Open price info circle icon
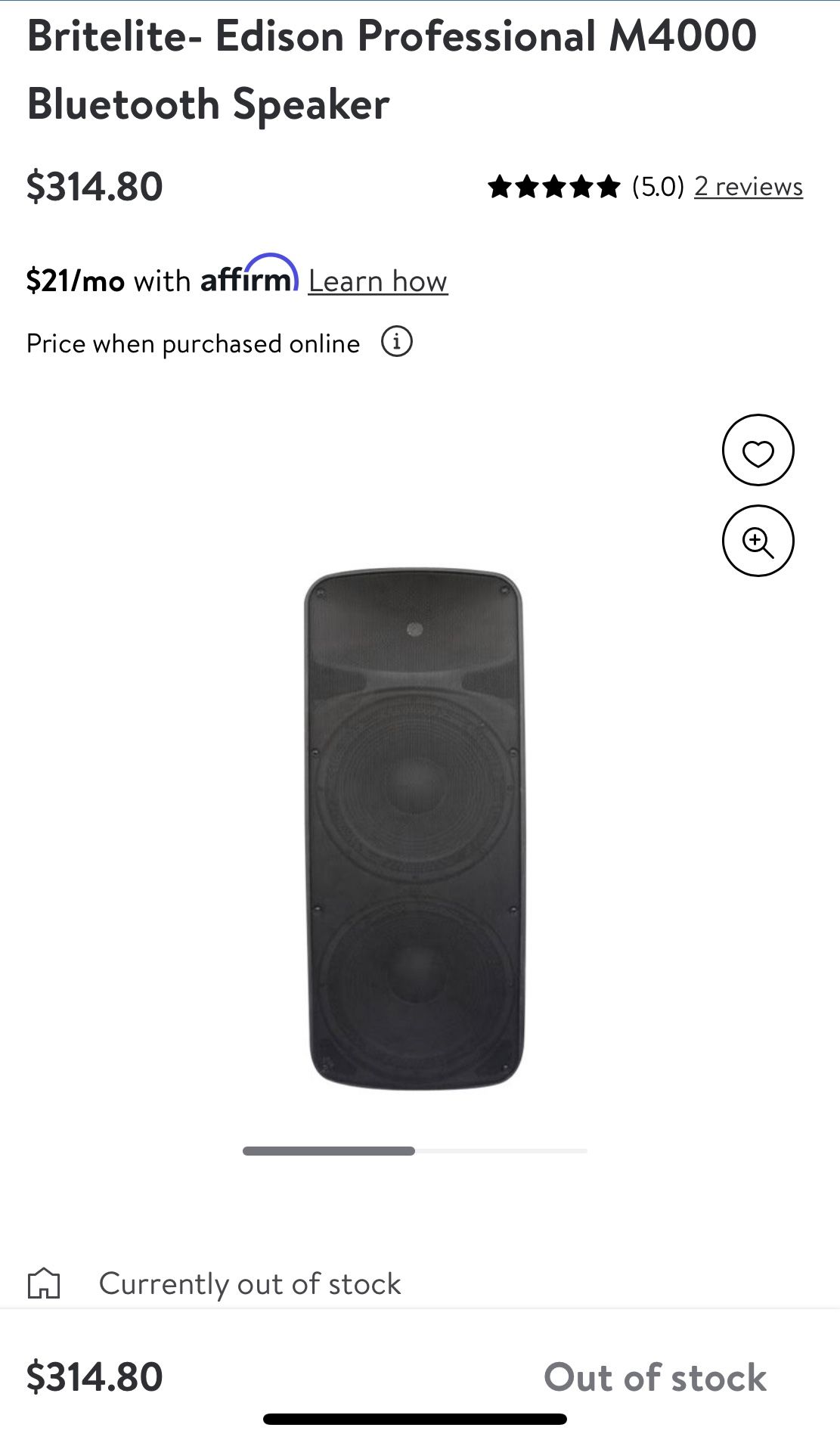This screenshot has height=1443, width=840. point(397,342)
